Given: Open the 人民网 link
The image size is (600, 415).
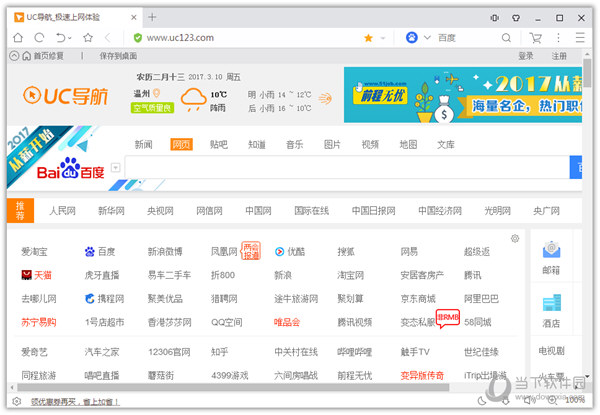Looking at the screenshot, I should point(62,211).
